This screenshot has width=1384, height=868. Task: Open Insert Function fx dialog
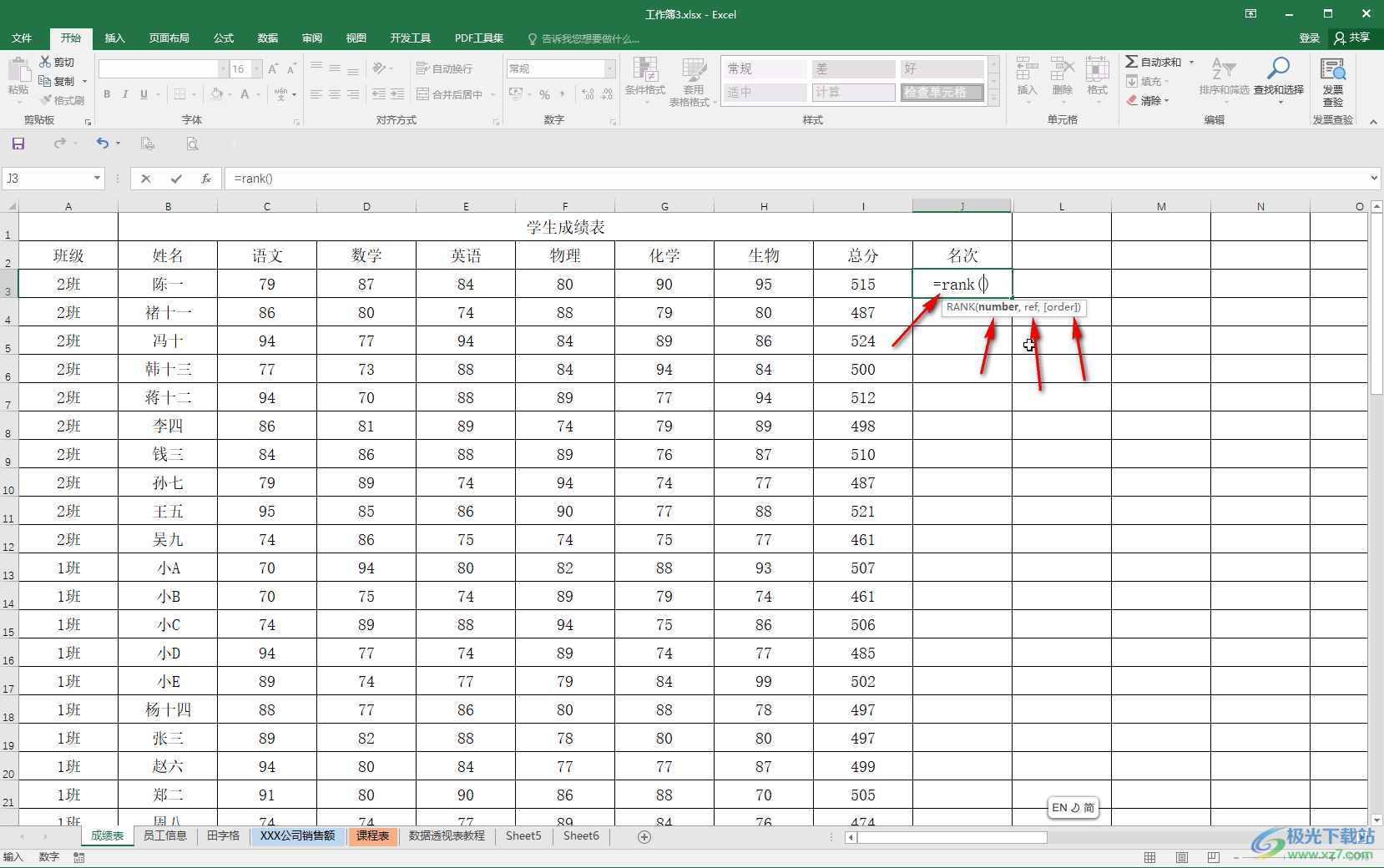click(205, 179)
